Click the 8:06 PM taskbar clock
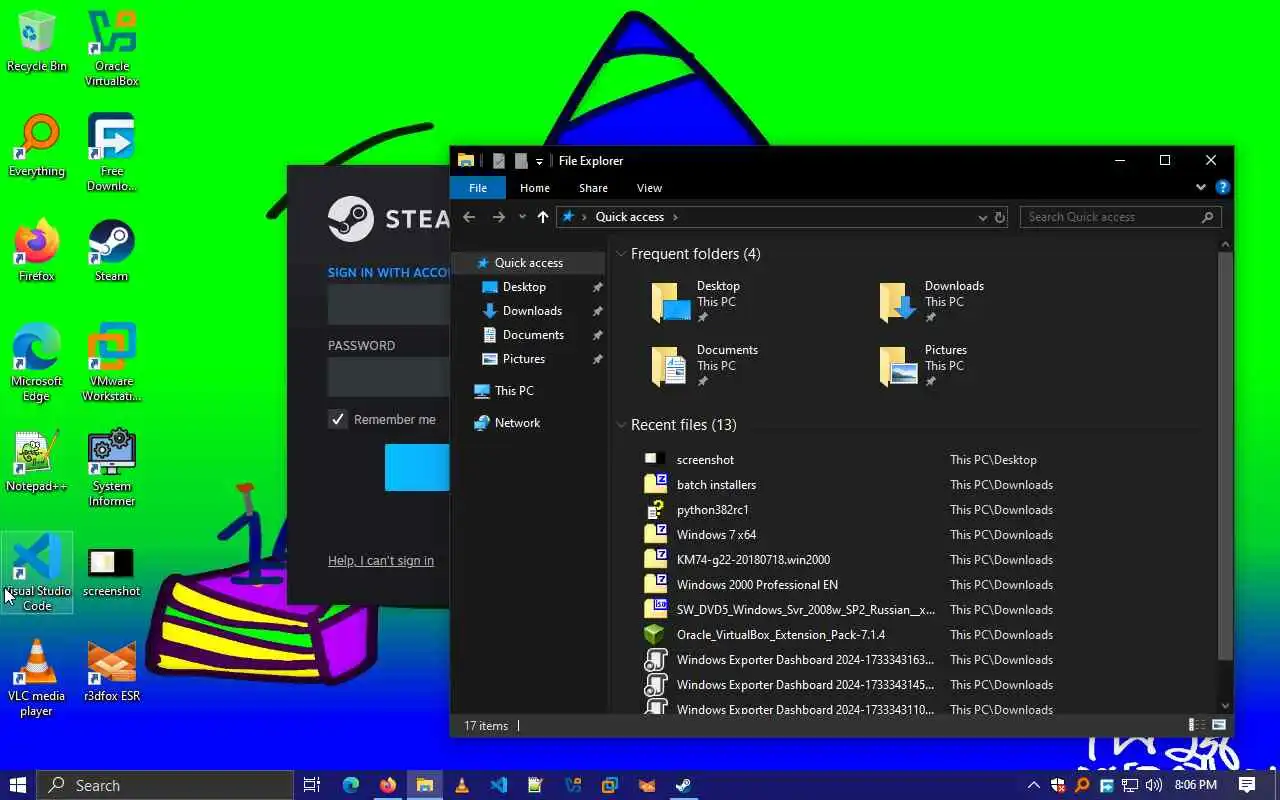The image size is (1280, 800). point(1196,785)
